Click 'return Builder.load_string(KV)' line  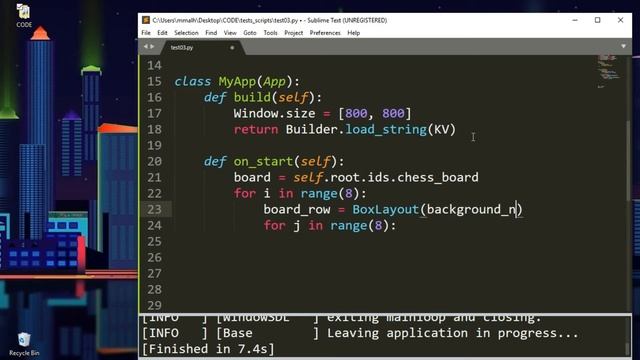tap(344, 129)
